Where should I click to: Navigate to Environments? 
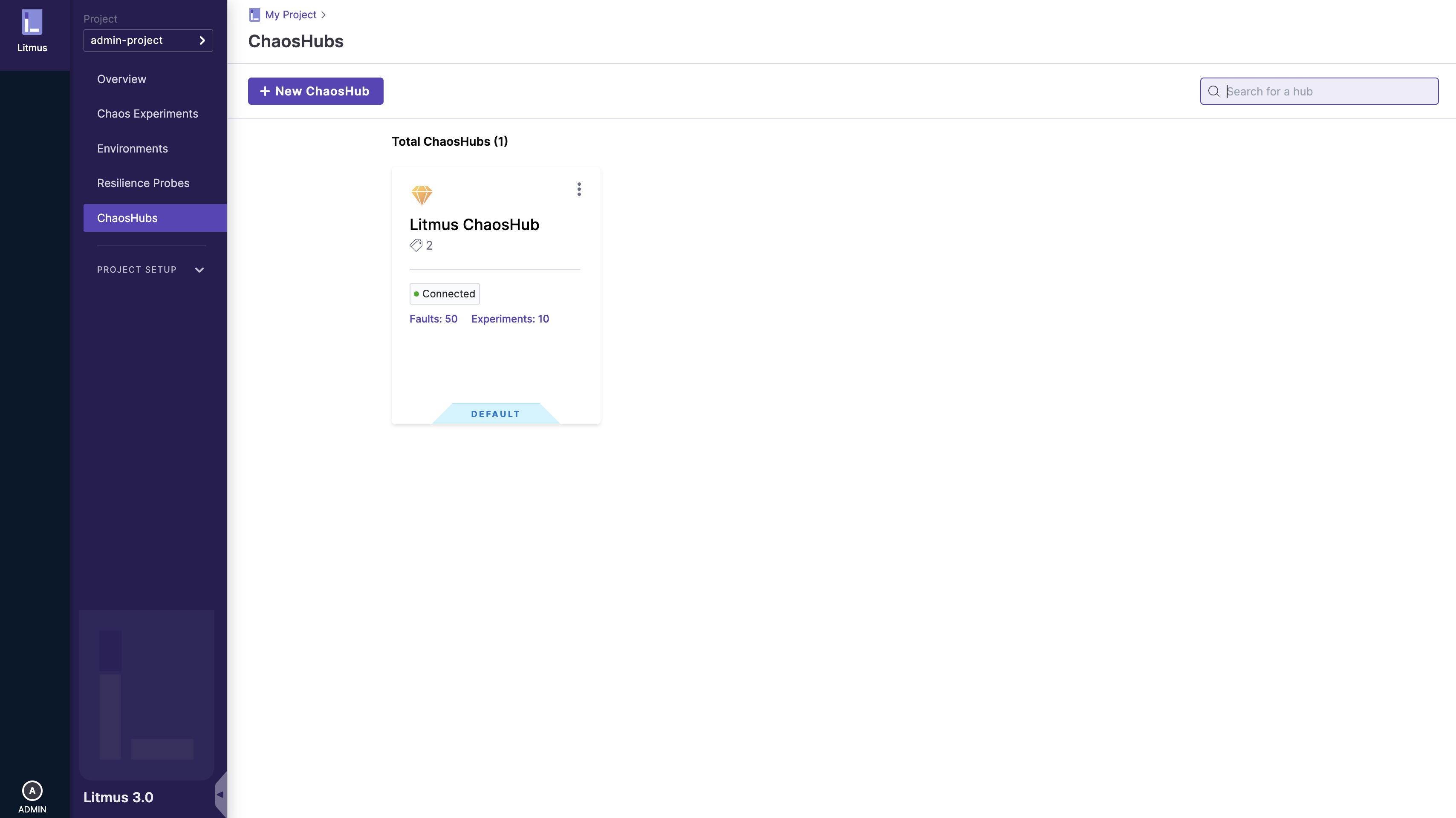pos(132,149)
